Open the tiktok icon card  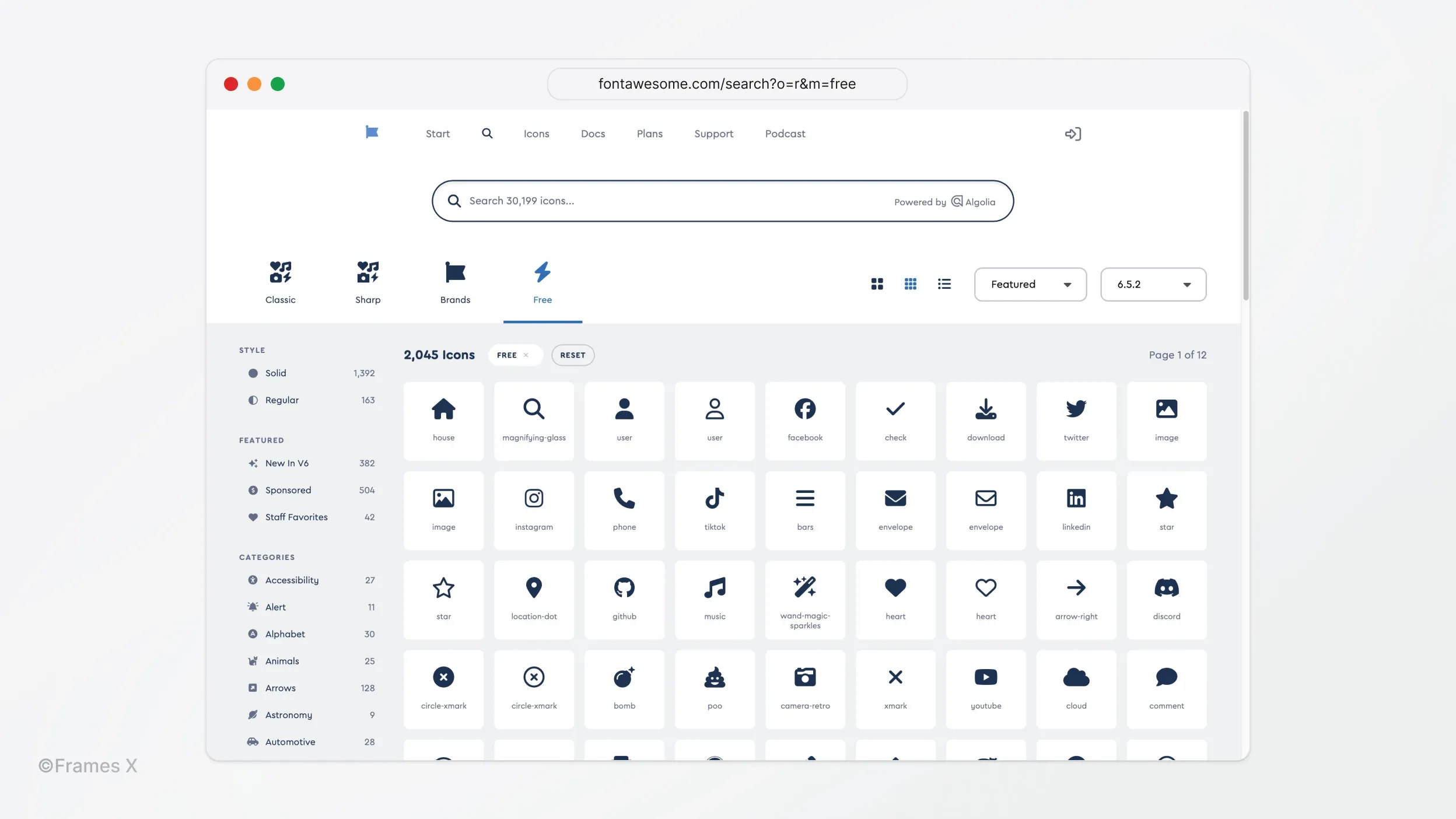(715, 510)
